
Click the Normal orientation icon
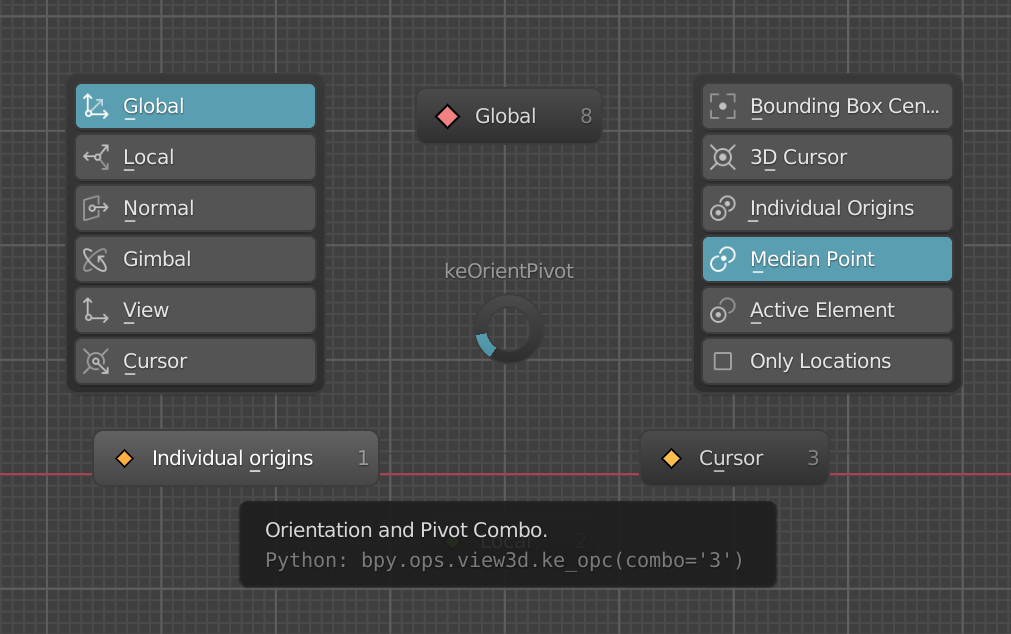tap(96, 208)
